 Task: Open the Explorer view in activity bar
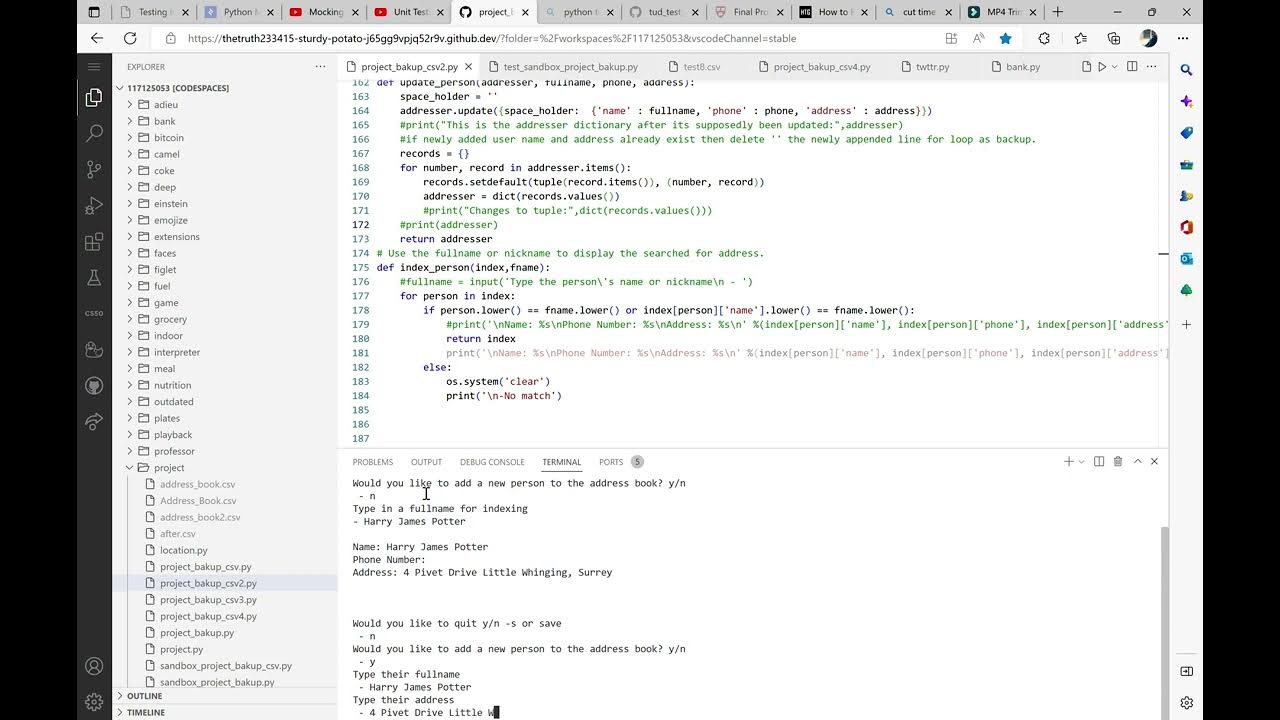click(94, 97)
